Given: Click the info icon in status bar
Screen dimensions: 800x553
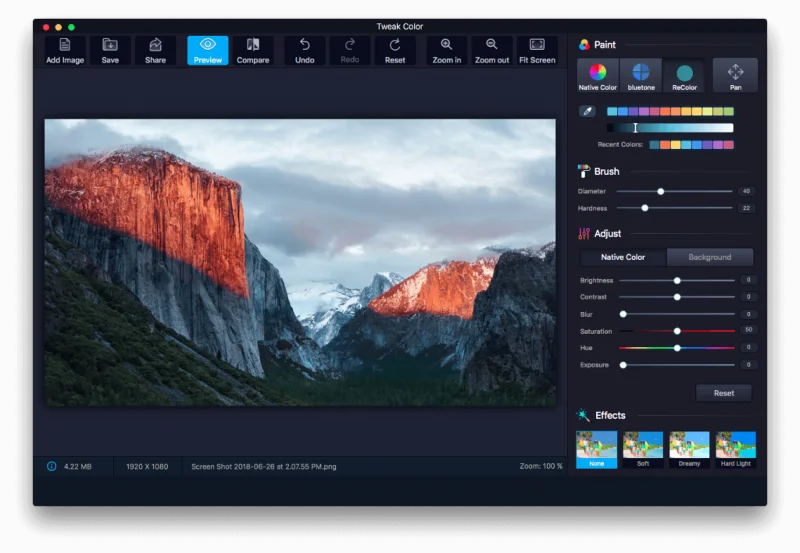Looking at the screenshot, I should [x=52, y=466].
